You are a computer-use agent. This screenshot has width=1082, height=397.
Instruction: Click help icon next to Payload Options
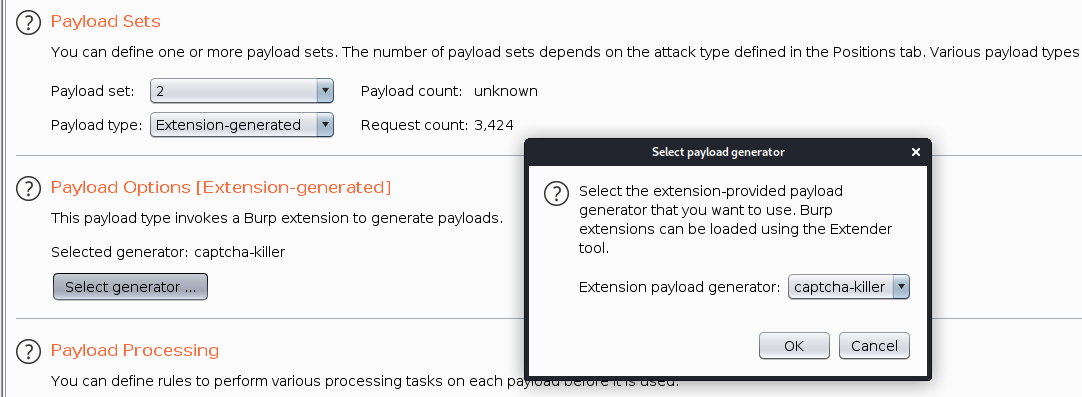(28, 188)
